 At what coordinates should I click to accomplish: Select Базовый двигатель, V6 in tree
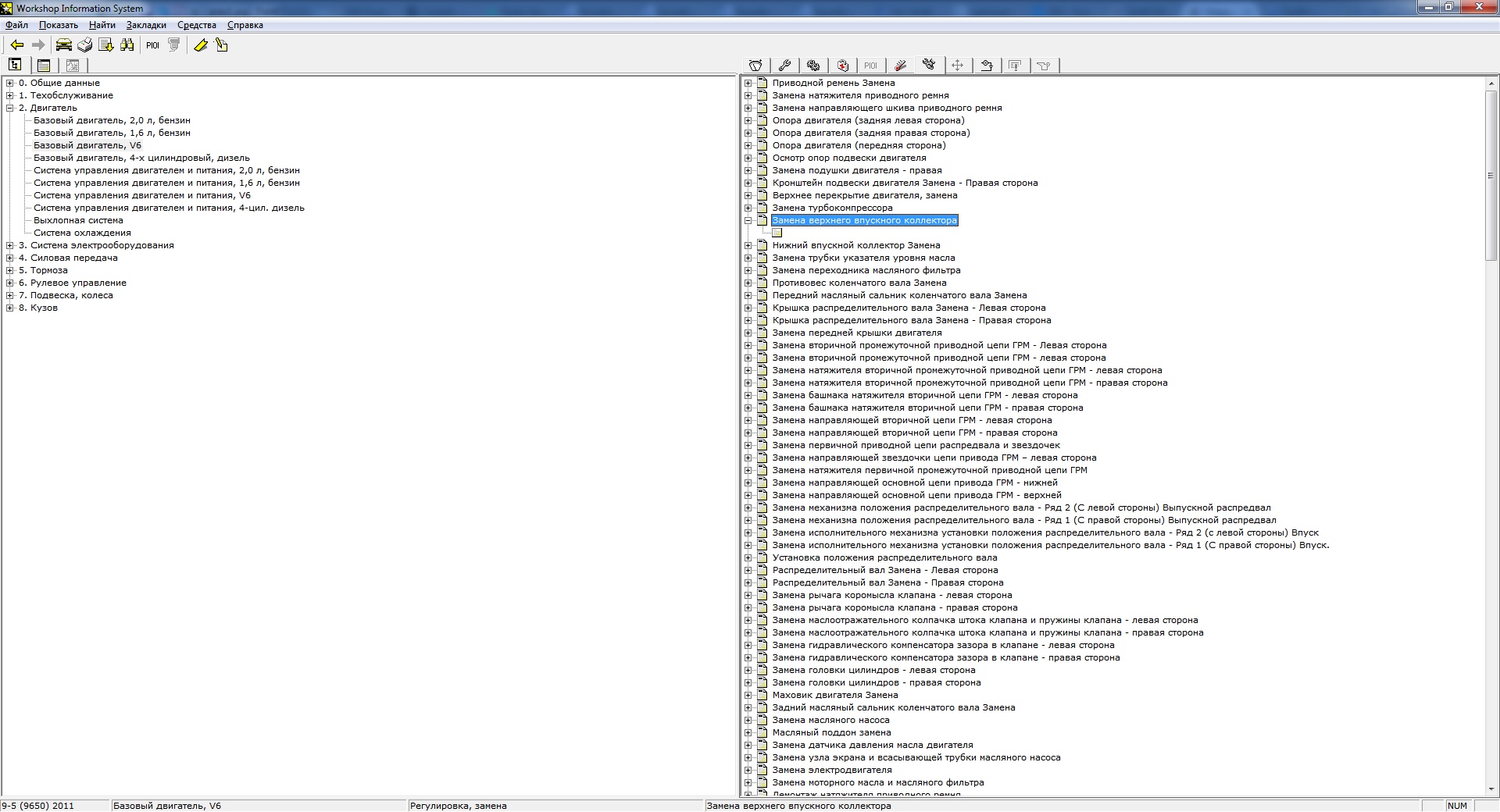coord(87,145)
